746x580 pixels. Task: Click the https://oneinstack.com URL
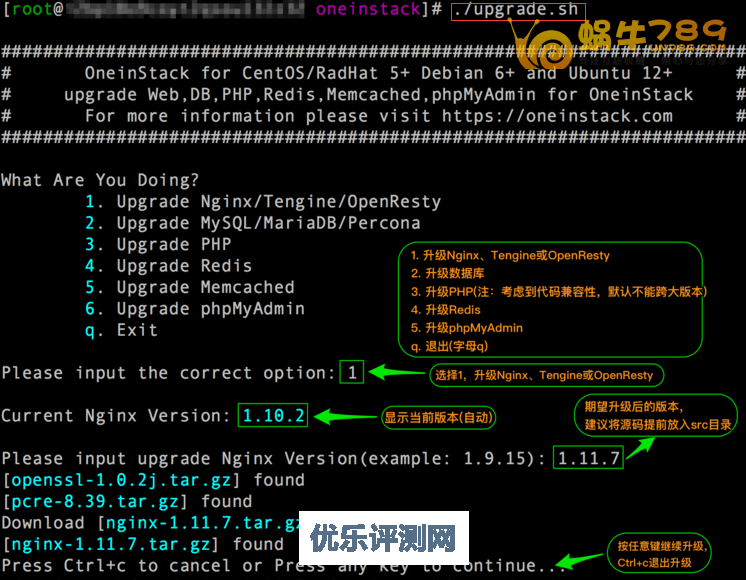557,116
